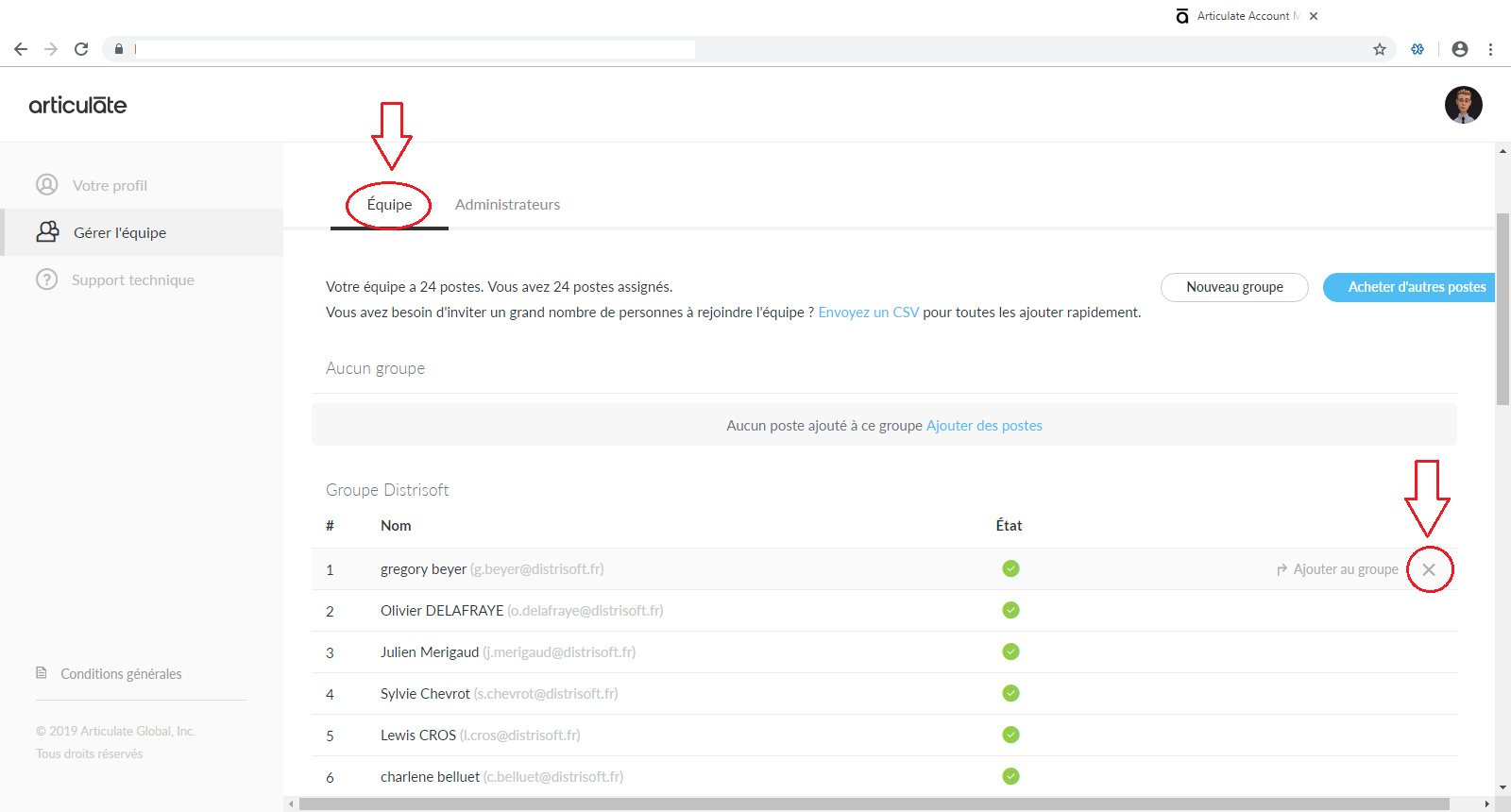Click charlene belluet's green status checkmark
This screenshot has height=812, width=1511.
click(x=1010, y=776)
